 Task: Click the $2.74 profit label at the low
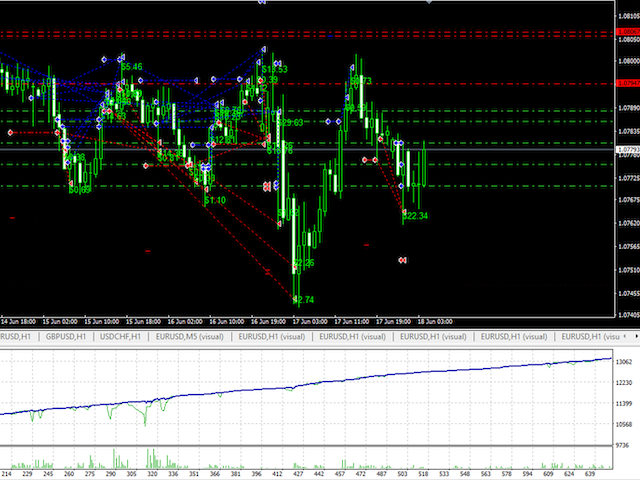tap(304, 300)
